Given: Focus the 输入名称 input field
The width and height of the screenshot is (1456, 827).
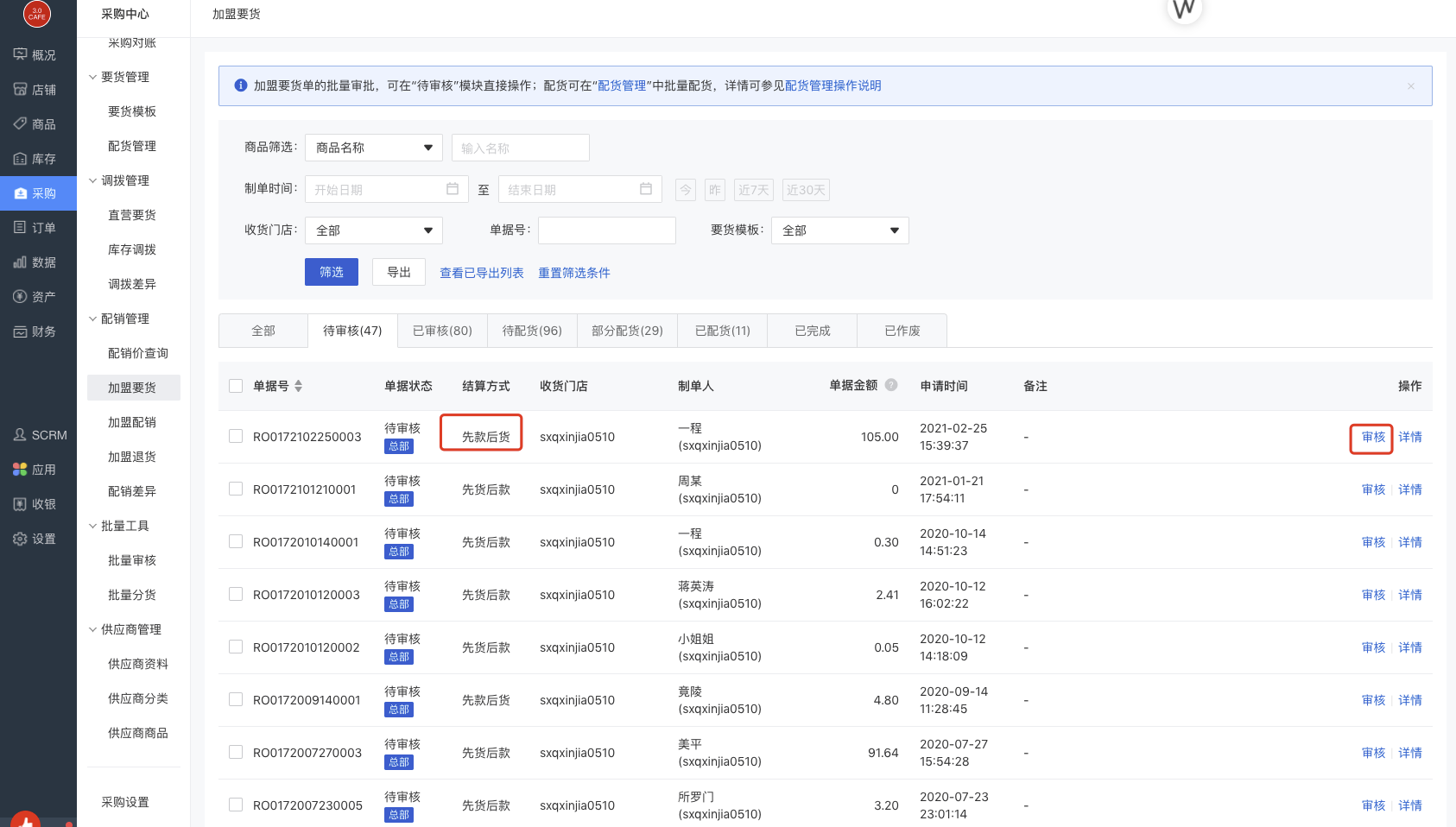Looking at the screenshot, I should click(x=521, y=148).
